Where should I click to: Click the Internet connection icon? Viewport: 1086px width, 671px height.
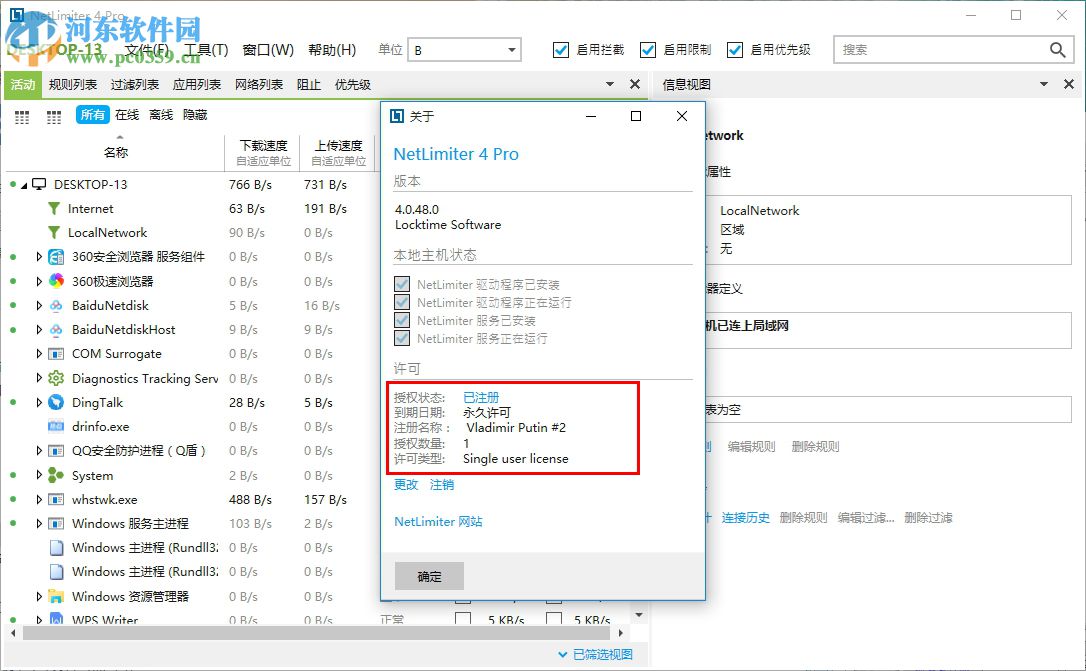coord(55,209)
